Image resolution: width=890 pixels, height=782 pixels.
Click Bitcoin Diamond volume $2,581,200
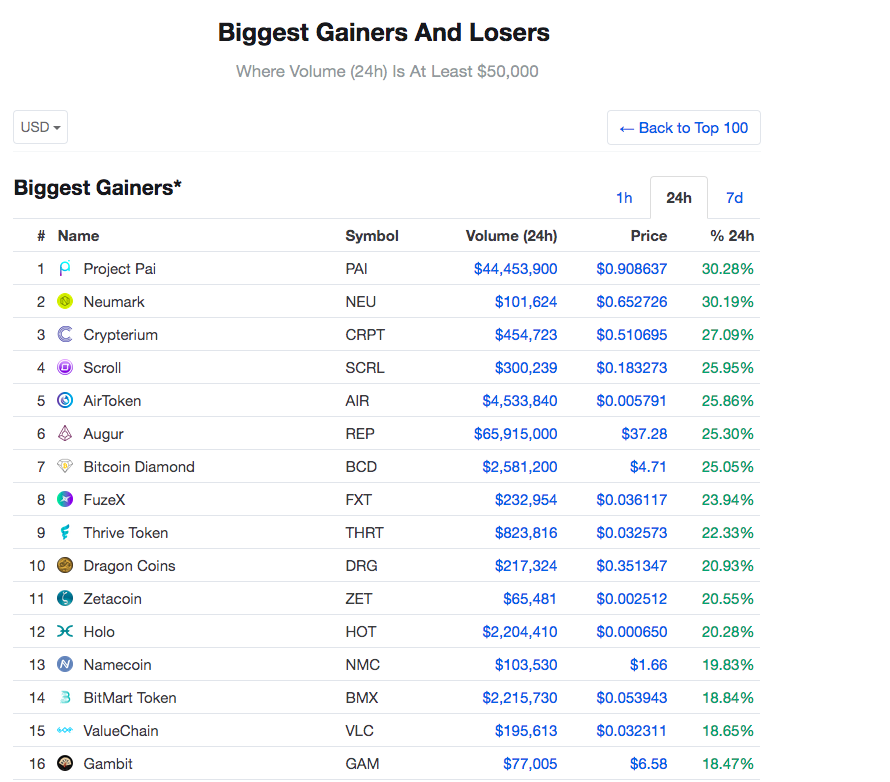tap(520, 466)
